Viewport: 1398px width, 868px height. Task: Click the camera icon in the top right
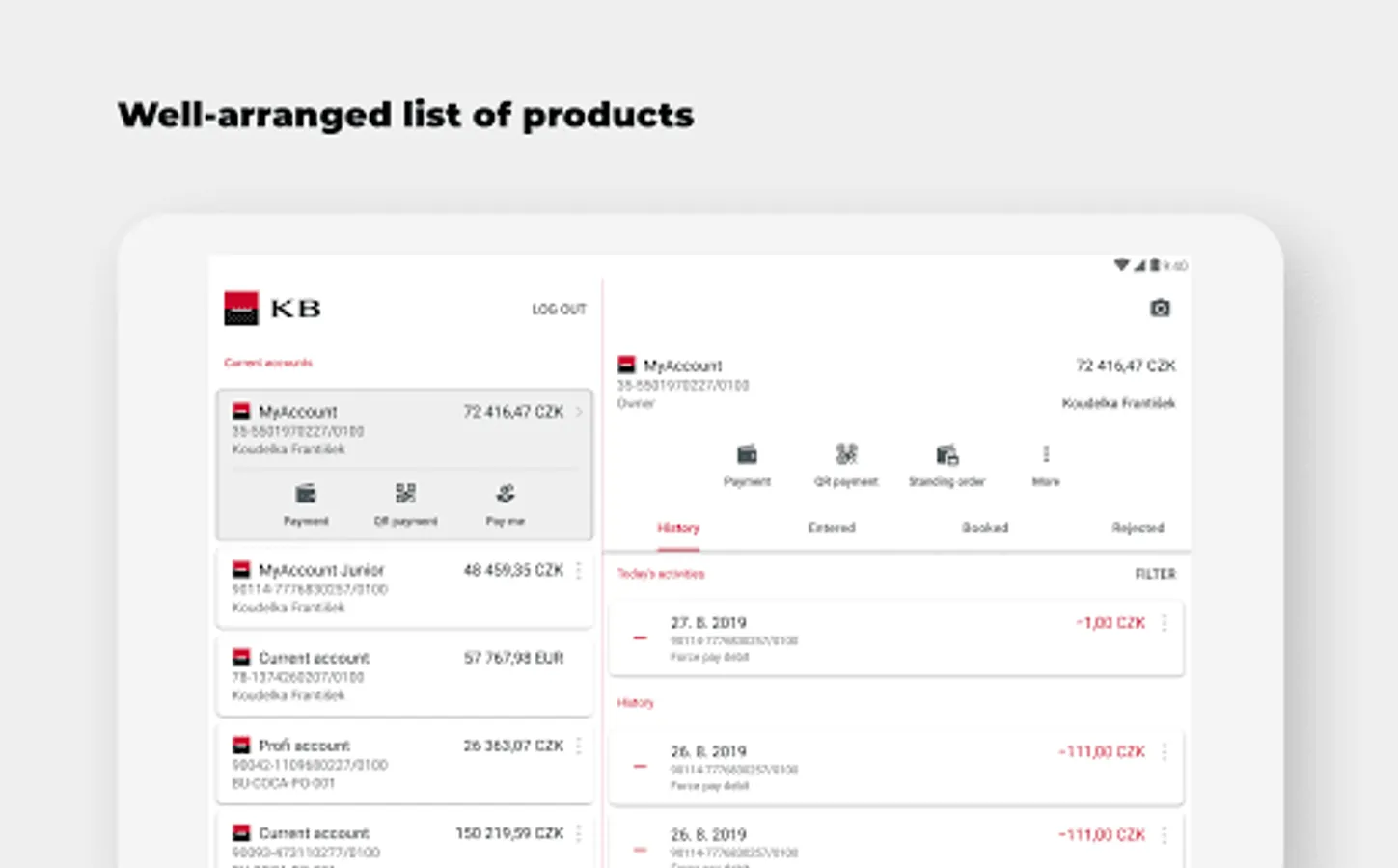tap(1160, 309)
